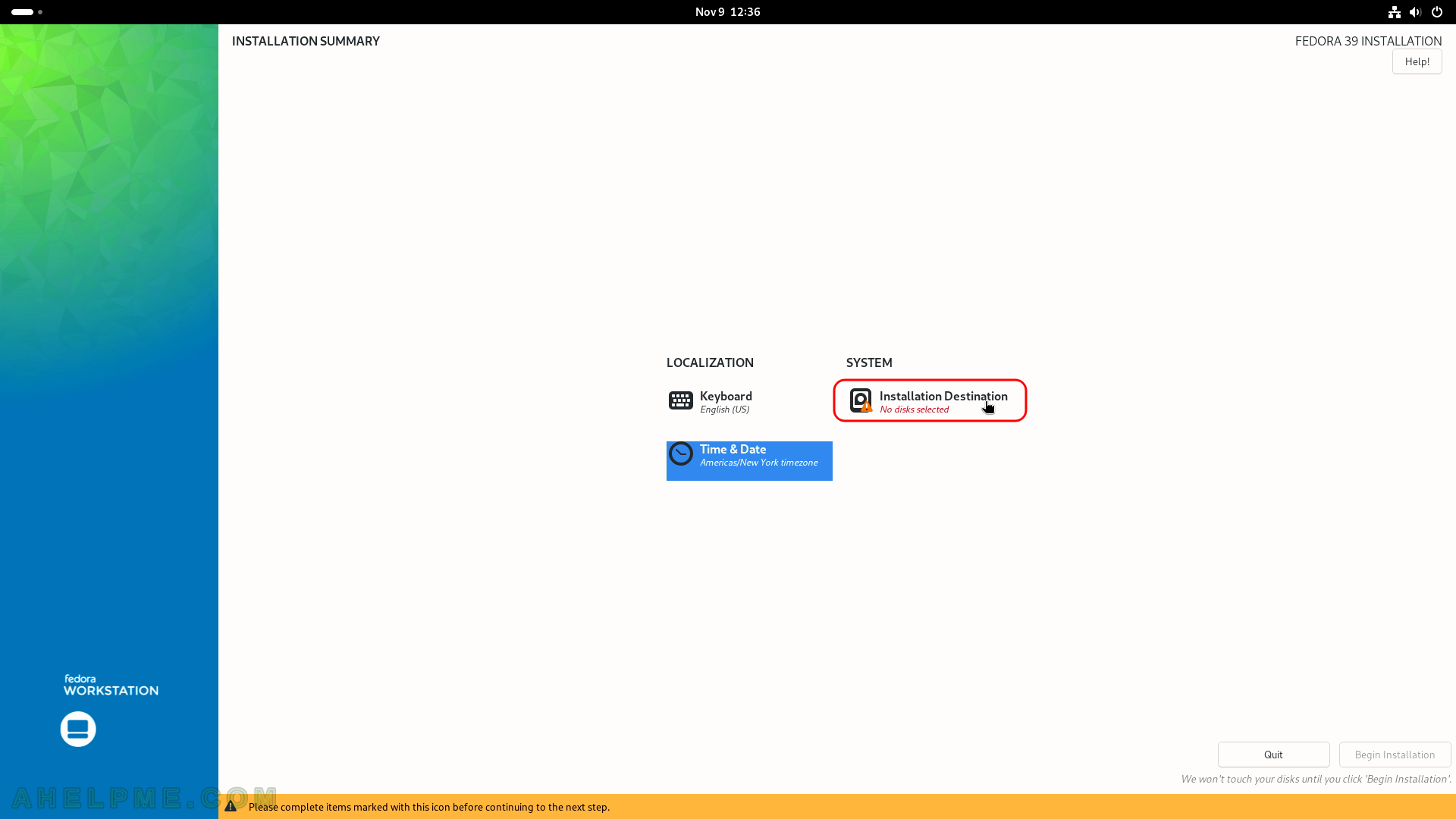Click the volume speaker icon in top bar

[1415, 12]
